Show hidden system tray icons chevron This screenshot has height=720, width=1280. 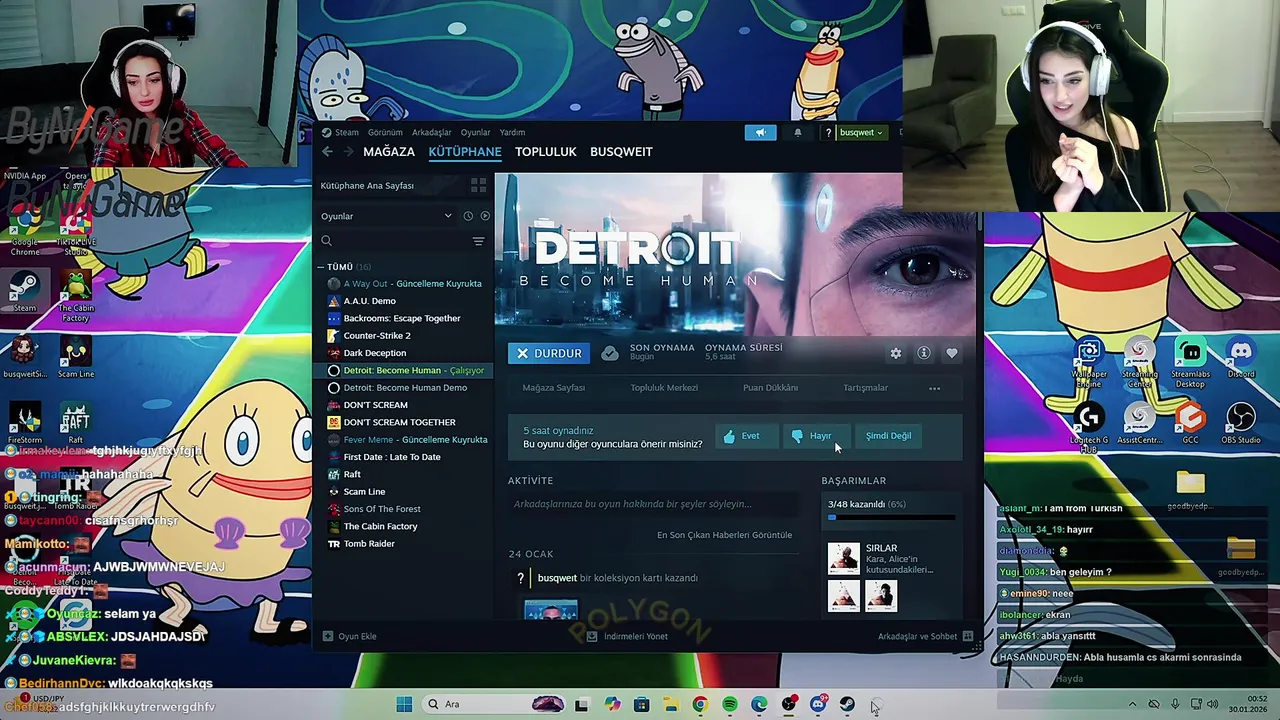click(x=1132, y=704)
